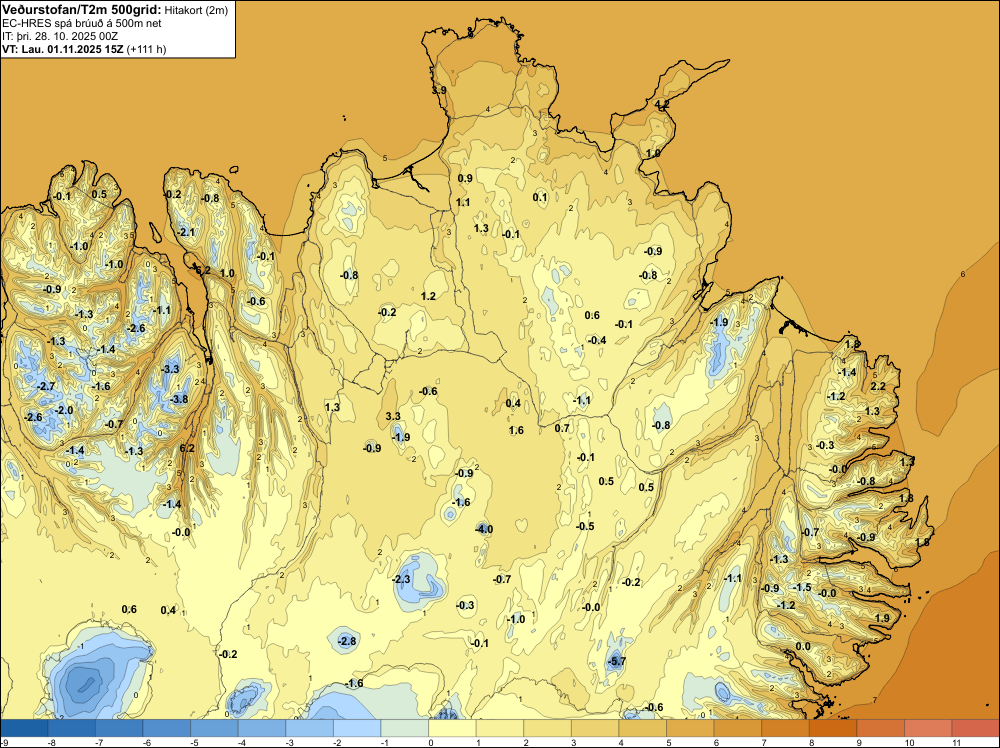Click the legend color block between 8 and 9
Image resolution: width=1000 pixels, height=748 pixels.
point(833,728)
